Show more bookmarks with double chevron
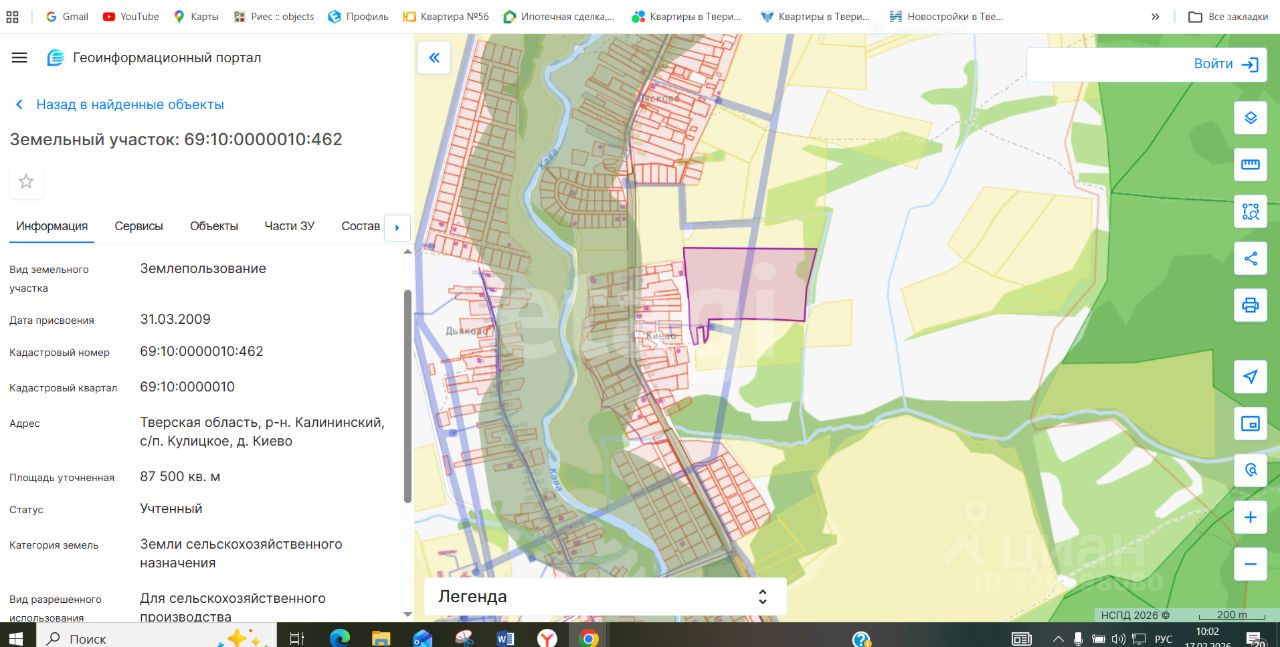 click(x=1155, y=17)
